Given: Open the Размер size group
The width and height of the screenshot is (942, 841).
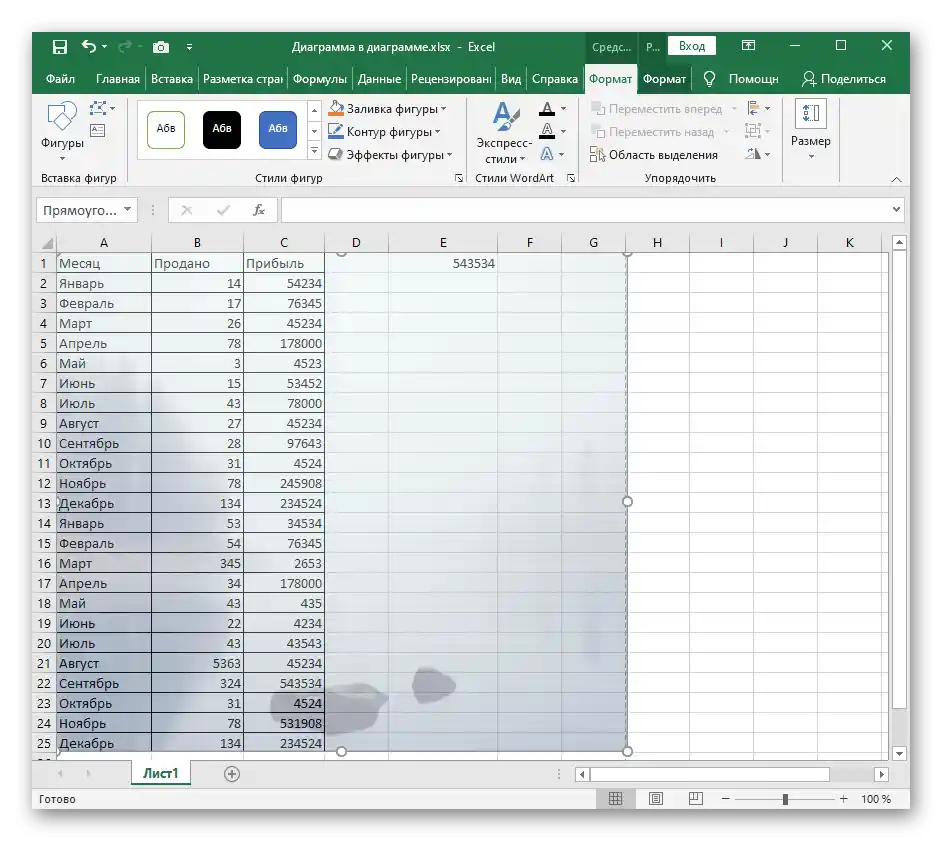Looking at the screenshot, I should pyautogui.click(x=810, y=130).
